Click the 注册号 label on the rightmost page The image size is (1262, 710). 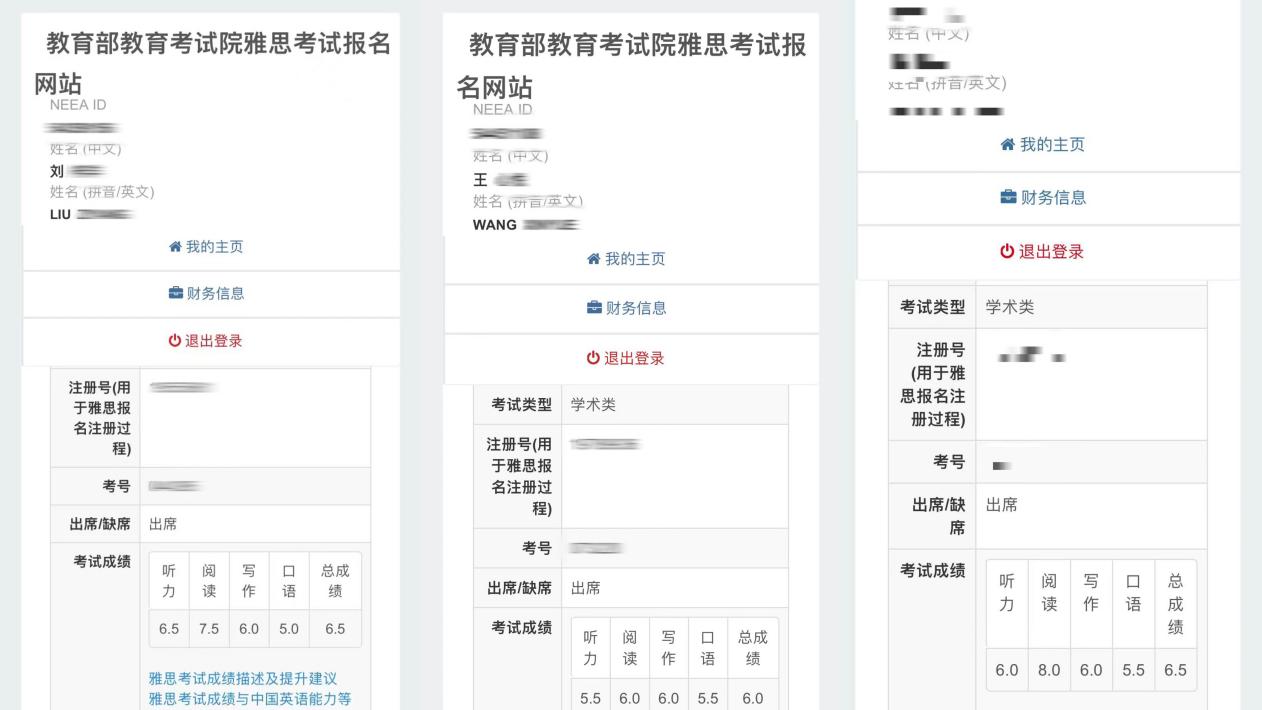point(933,385)
